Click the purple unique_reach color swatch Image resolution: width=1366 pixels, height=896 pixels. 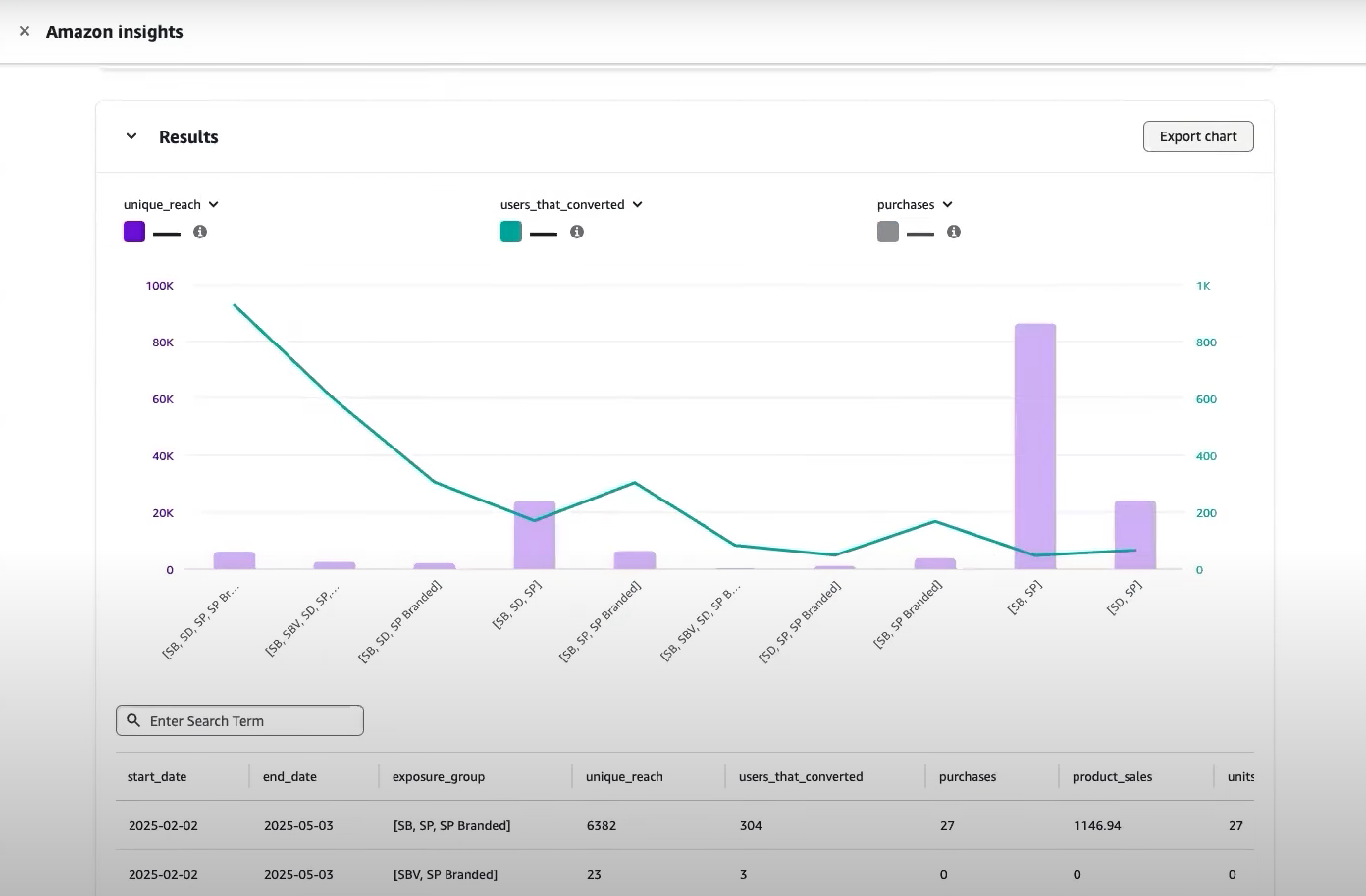pyautogui.click(x=134, y=232)
